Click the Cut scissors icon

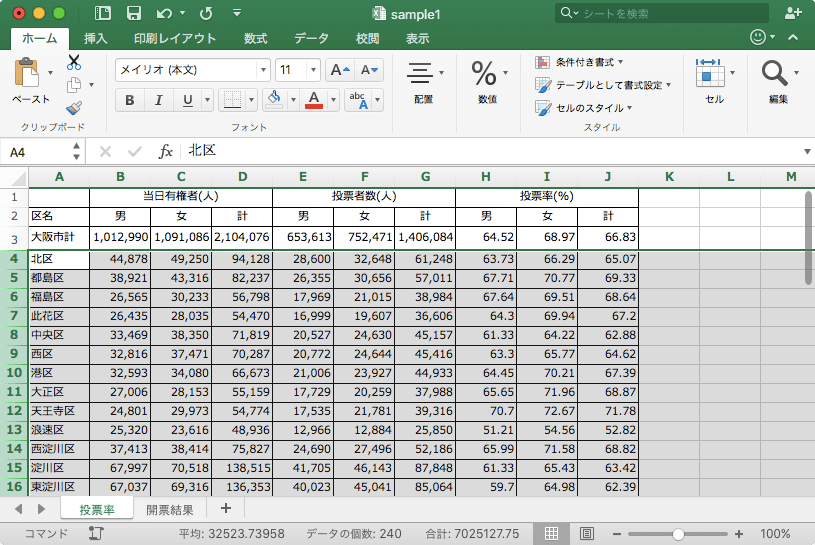[x=74, y=62]
